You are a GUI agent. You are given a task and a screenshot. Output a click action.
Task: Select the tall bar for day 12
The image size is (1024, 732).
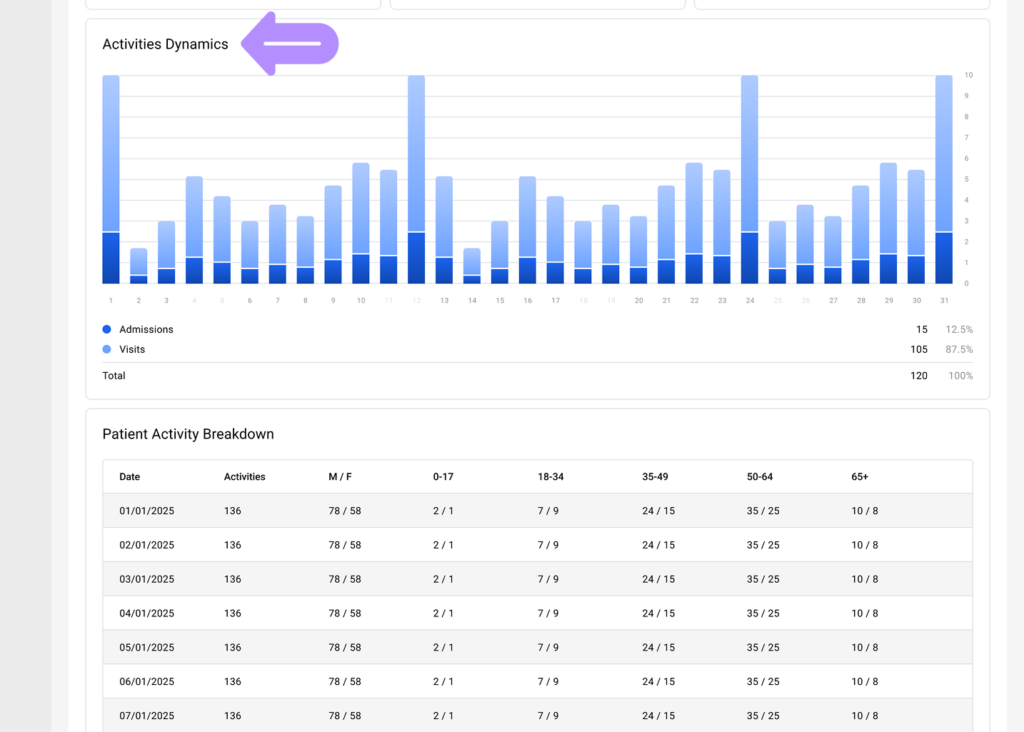point(416,180)
